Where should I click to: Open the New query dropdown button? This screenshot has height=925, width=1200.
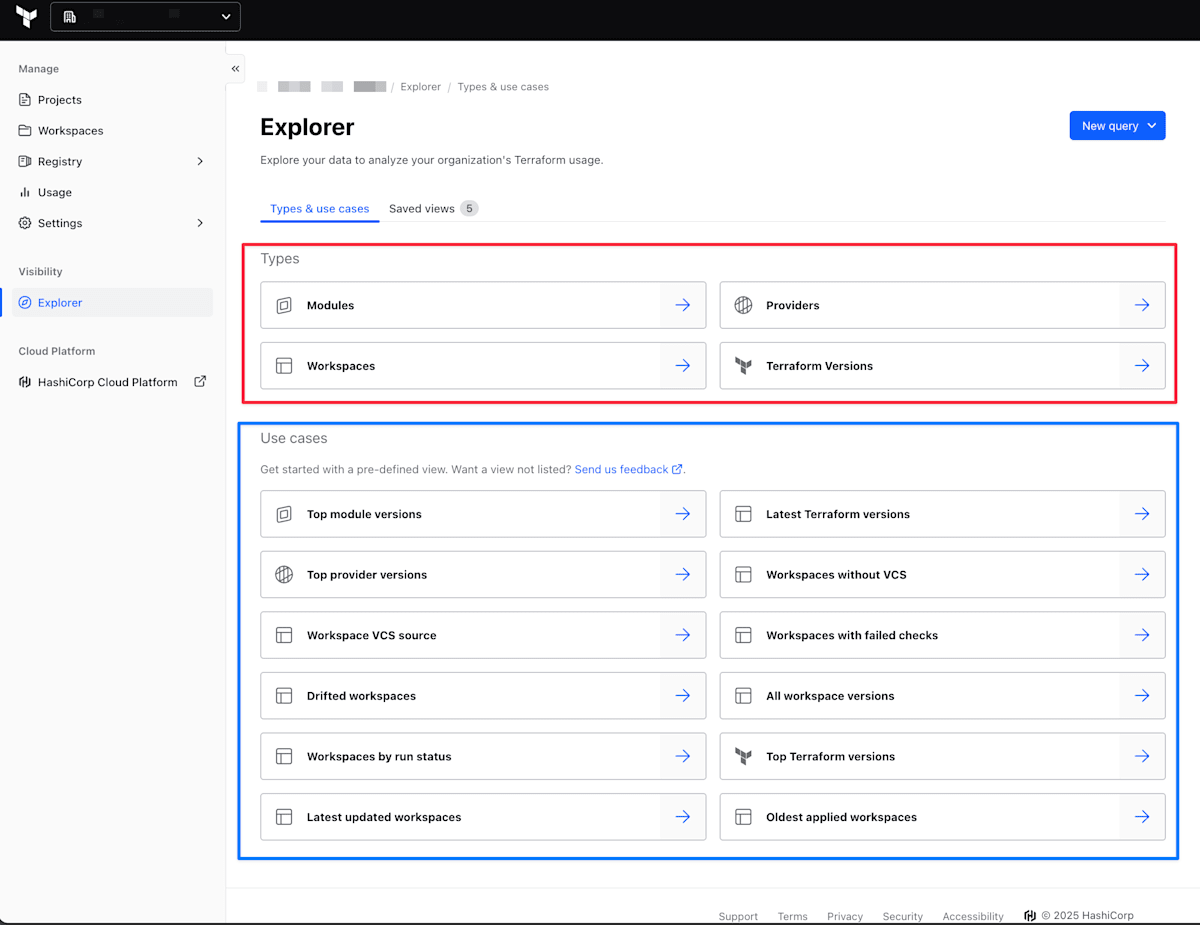[x=1117, y=126]
